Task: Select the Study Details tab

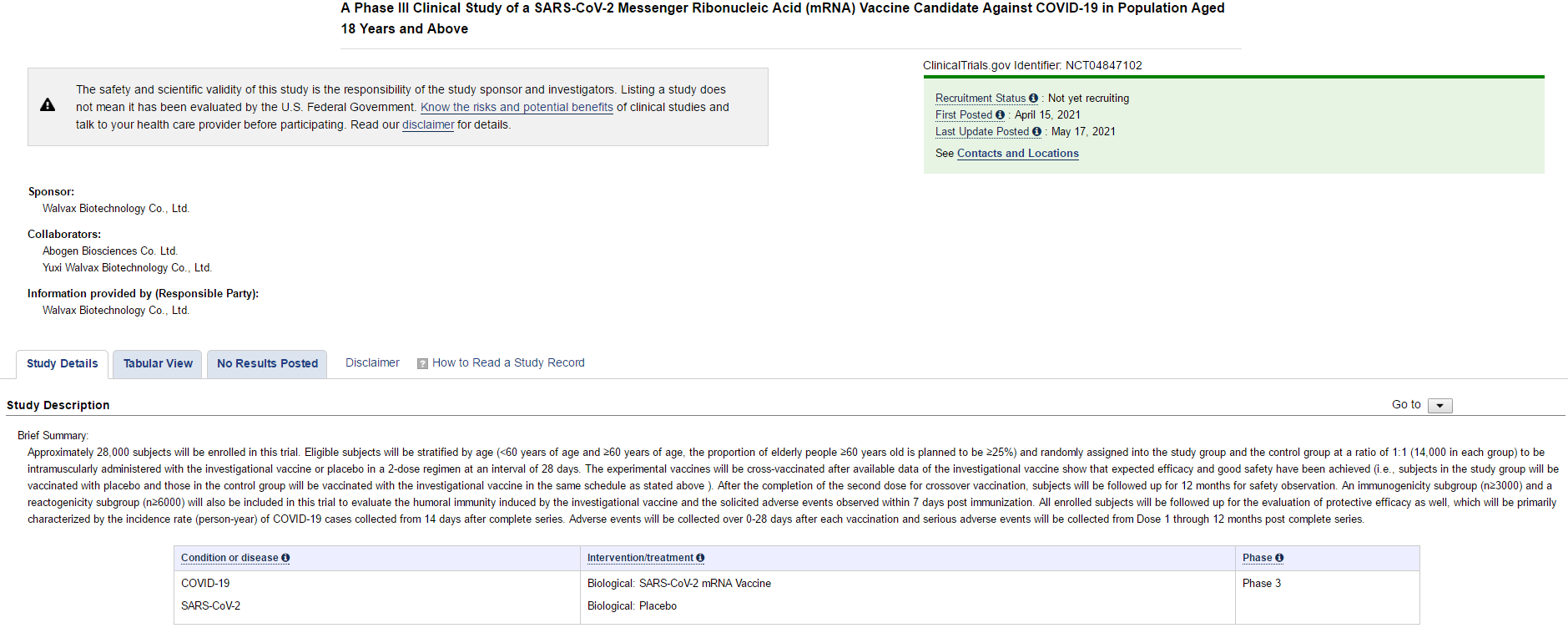Action: tap(62, 363)
